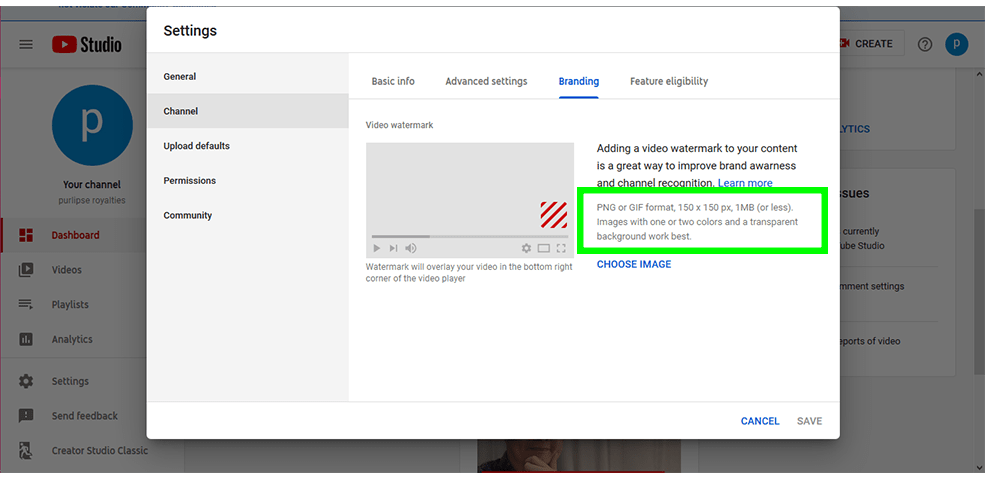Click the Send feedback icon
The image size is (985, 478).
point(26,416)
